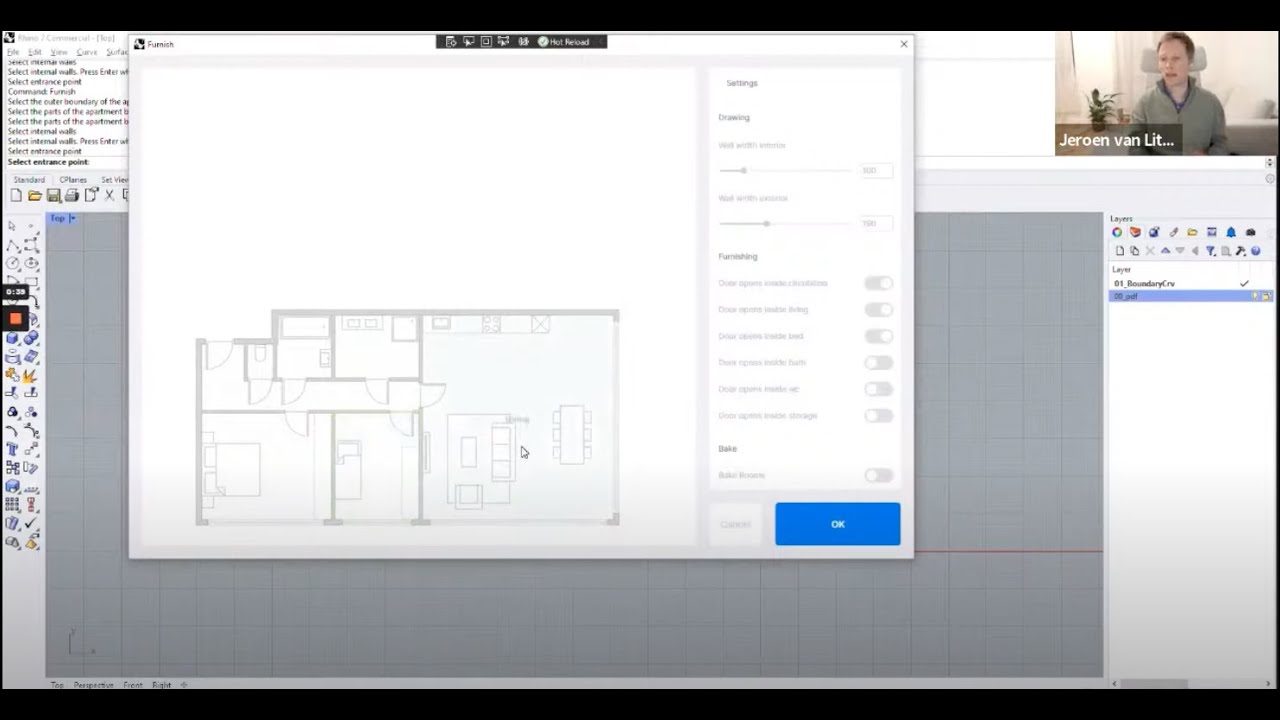
Task: Open the blue bell notifications panel icon
Action: pos(1231,233)
